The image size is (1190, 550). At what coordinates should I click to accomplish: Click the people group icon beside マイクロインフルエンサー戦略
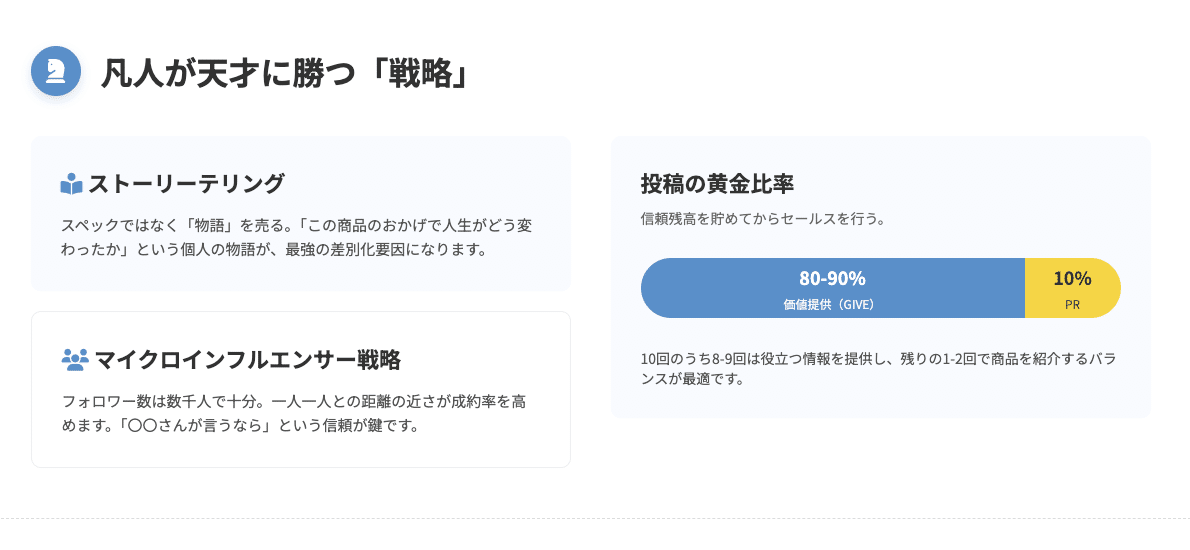click(x=75, y=359)
